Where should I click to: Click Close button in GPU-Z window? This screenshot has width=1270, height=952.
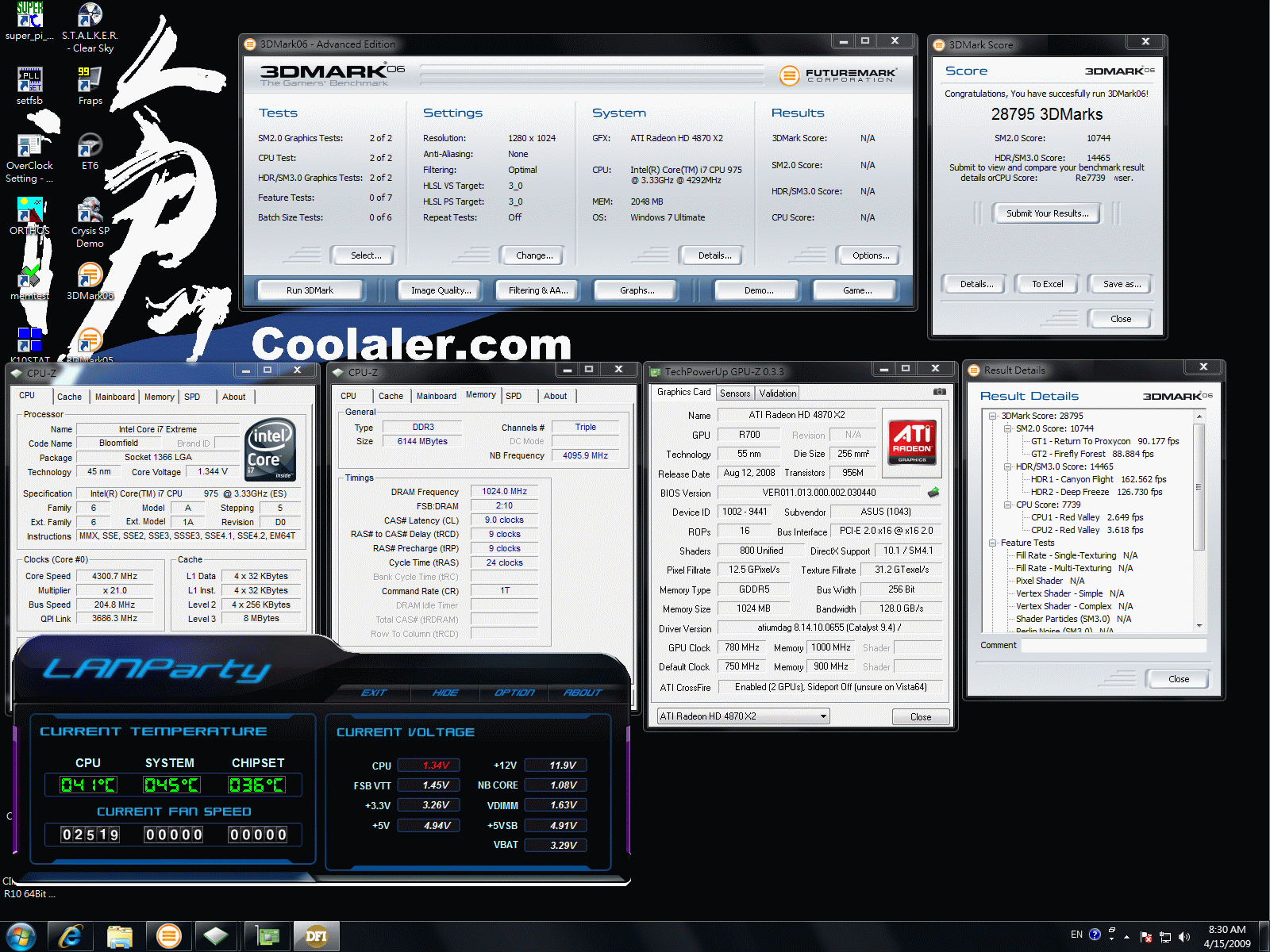[921, 717]
